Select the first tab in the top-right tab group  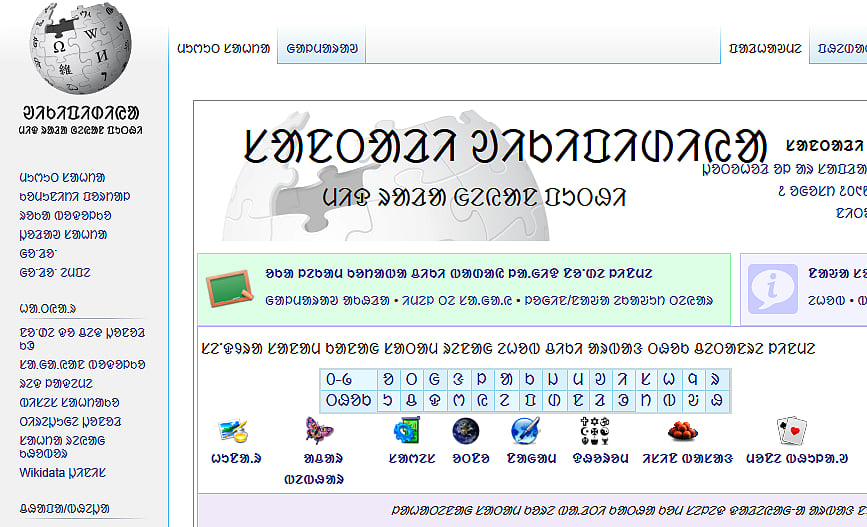click(765, 47)
